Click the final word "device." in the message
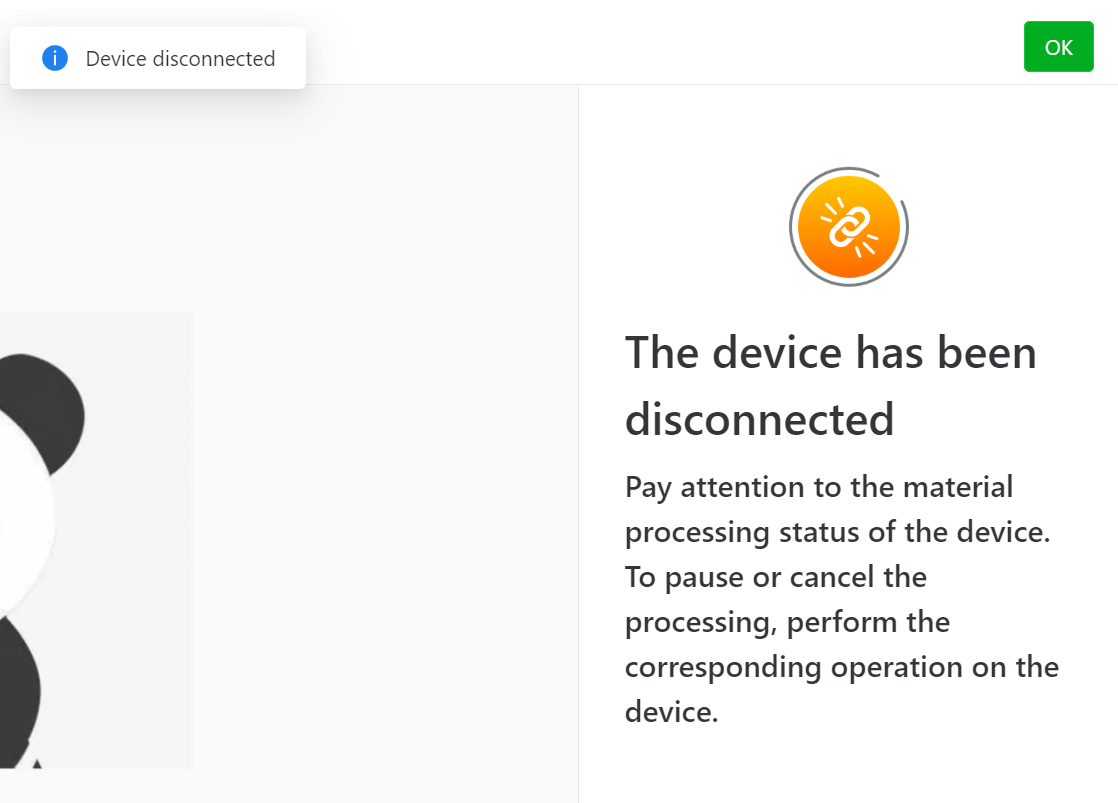Viewport: 1118px width, 803px height. 672,712
